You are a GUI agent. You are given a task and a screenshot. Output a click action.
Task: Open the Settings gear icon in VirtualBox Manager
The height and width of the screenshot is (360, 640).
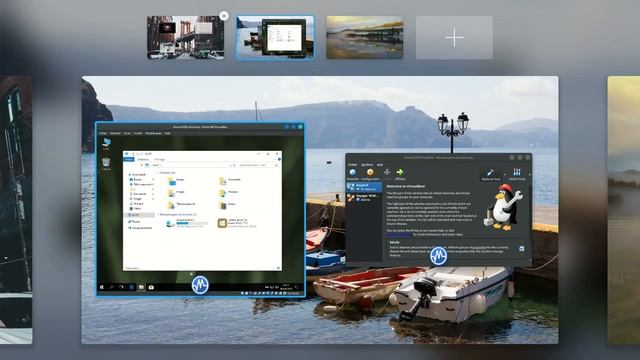point(370,172)
